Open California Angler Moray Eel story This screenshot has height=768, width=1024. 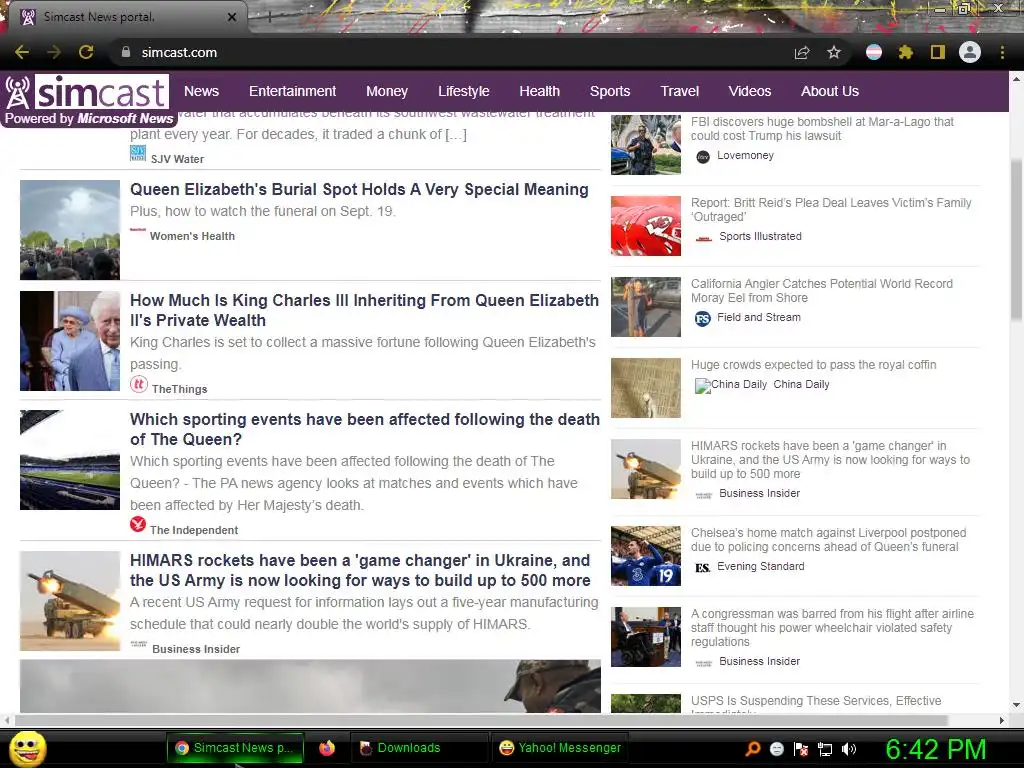click(x=822, y=291)
